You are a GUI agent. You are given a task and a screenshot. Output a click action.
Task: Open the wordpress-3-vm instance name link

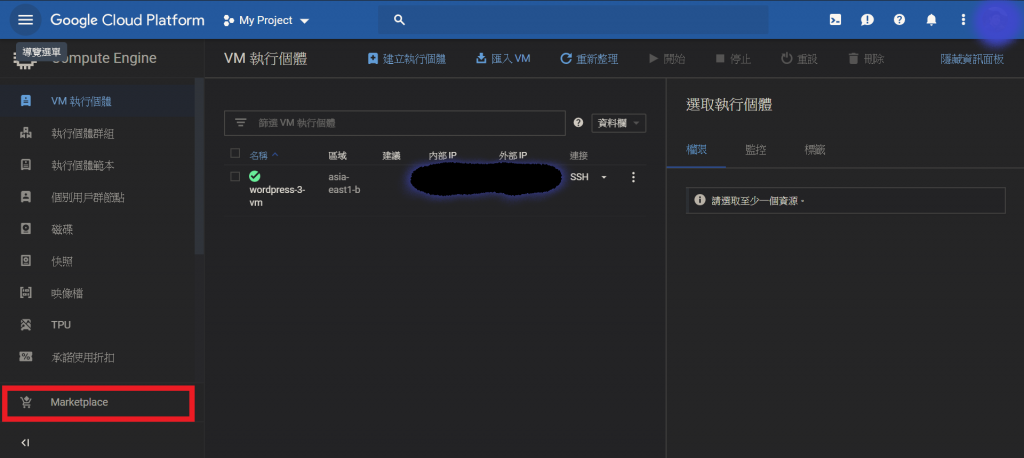coord(278,196)
